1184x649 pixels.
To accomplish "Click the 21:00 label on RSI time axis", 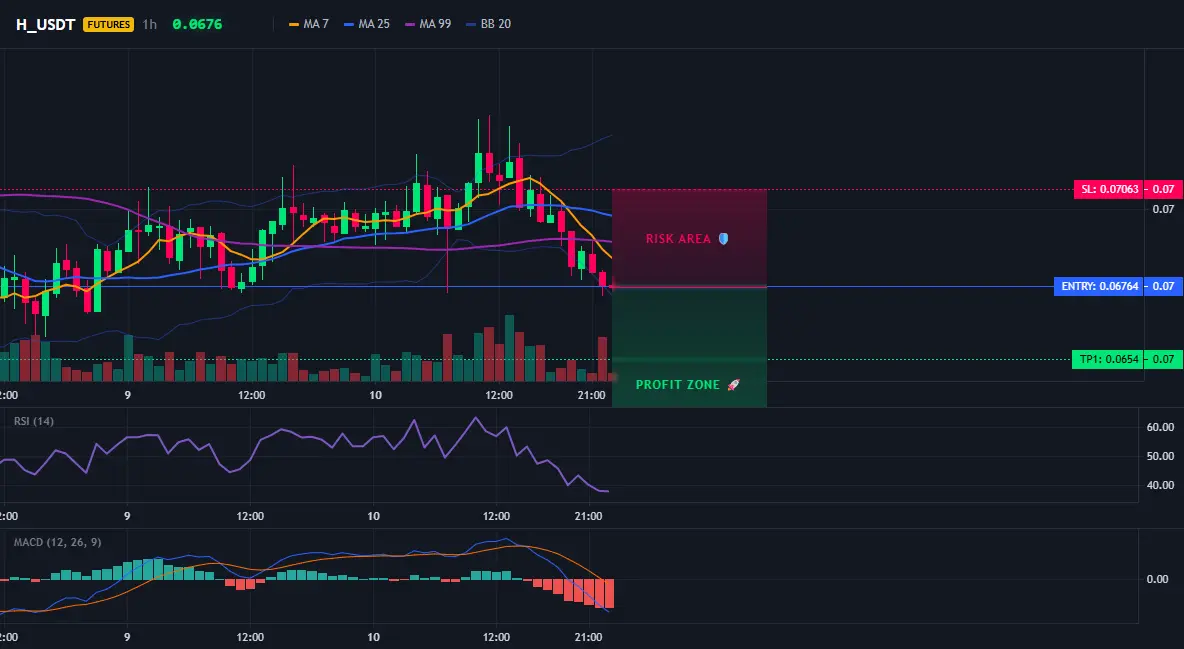I will (x=588, y=516).
